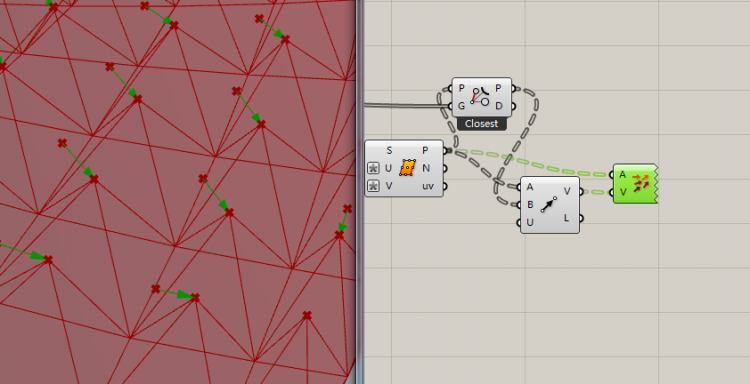The image size is (750, 384).
Task: Click the asterisk icon beside U input
Action: (x=373, y=168)
